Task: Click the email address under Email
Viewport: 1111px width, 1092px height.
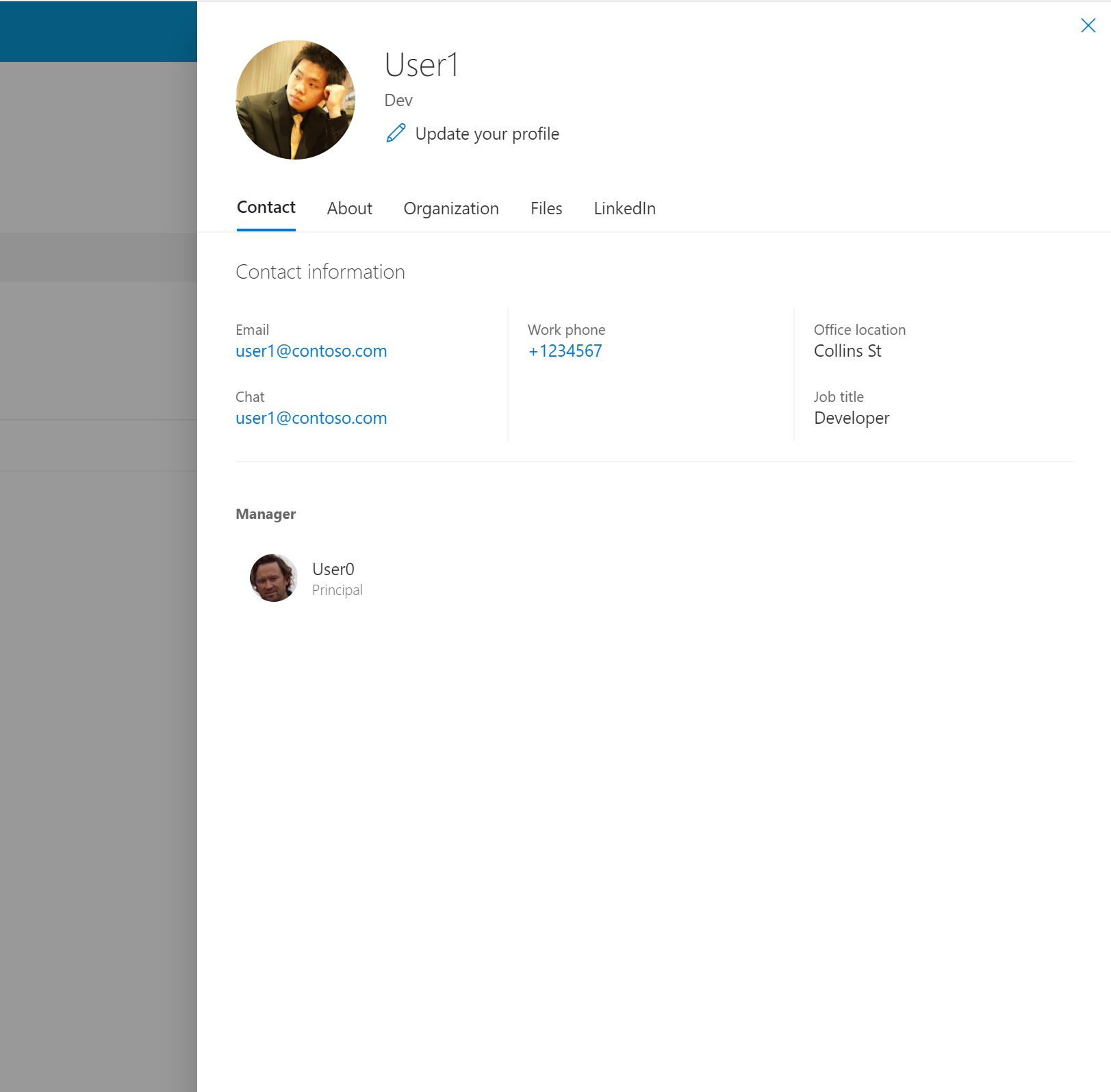Action: (311, 351)
